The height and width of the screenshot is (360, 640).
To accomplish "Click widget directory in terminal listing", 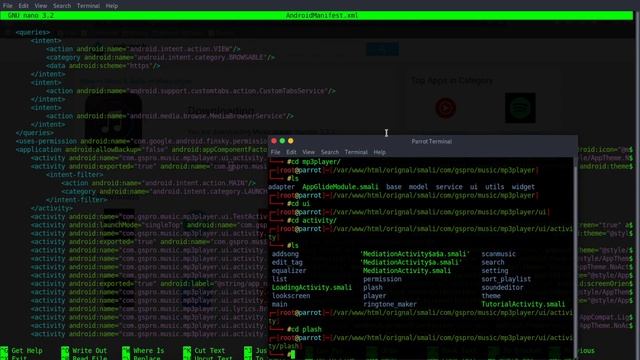I will pyautogui.click(x=523, y=187).
